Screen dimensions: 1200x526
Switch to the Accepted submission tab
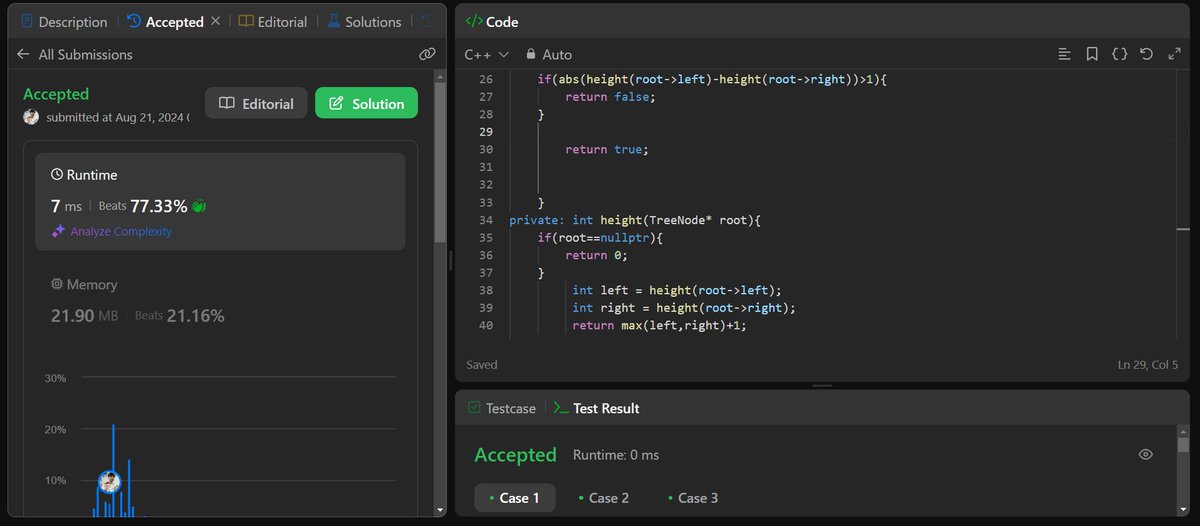click(164, 22)
